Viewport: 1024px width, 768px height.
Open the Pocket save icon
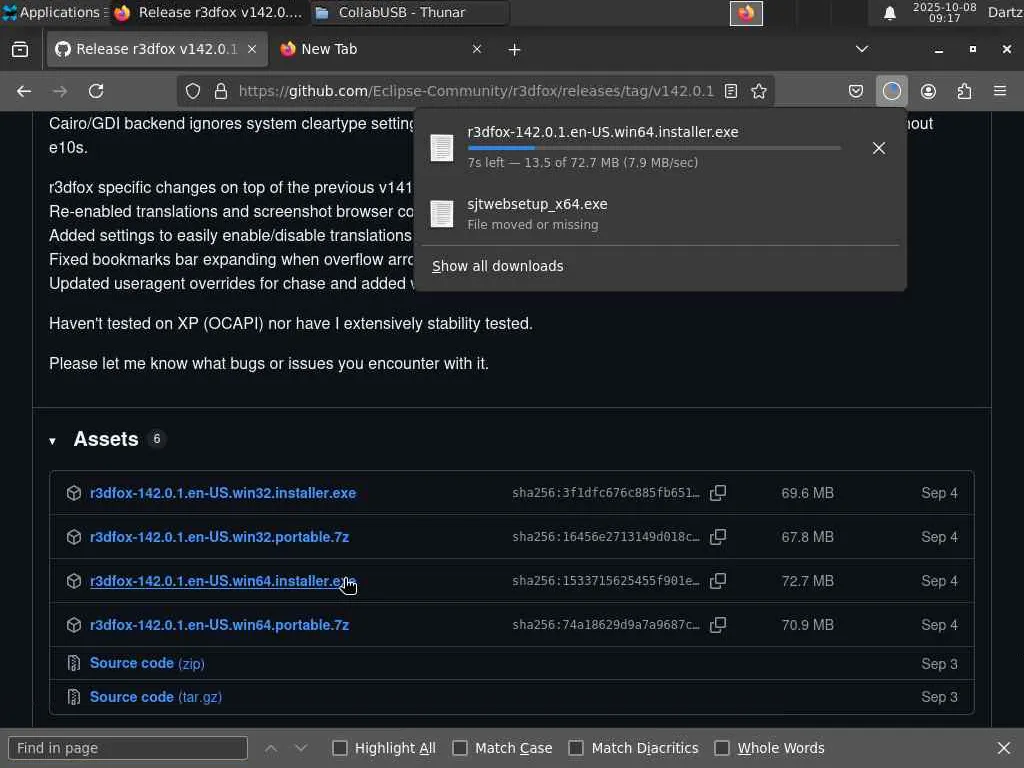(856, 91)
